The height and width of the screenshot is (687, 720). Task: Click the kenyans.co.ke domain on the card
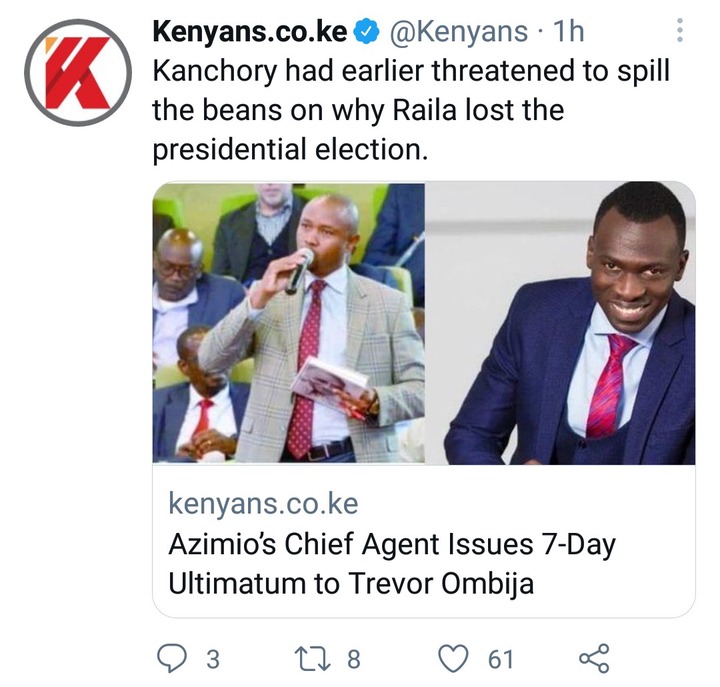[x=263, y=504]
